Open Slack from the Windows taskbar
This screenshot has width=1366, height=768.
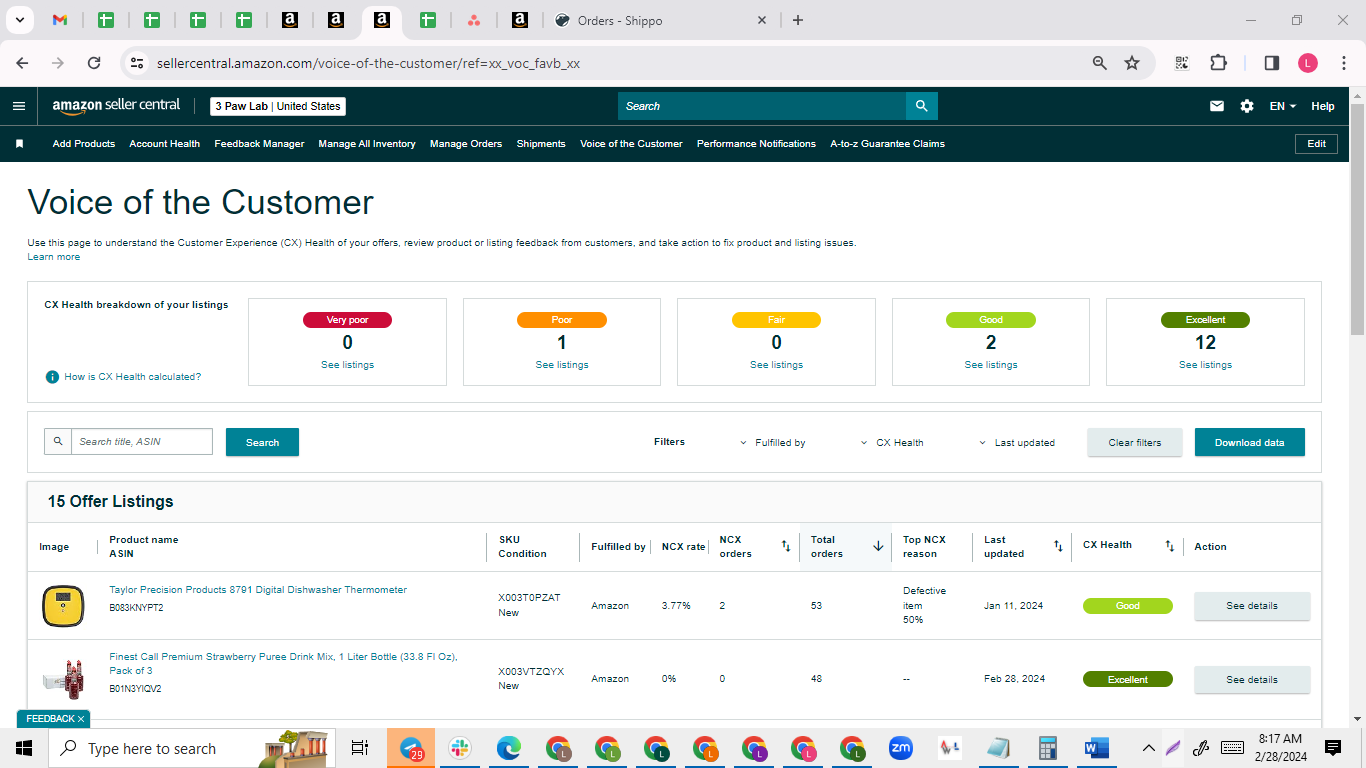coord(460,748)
